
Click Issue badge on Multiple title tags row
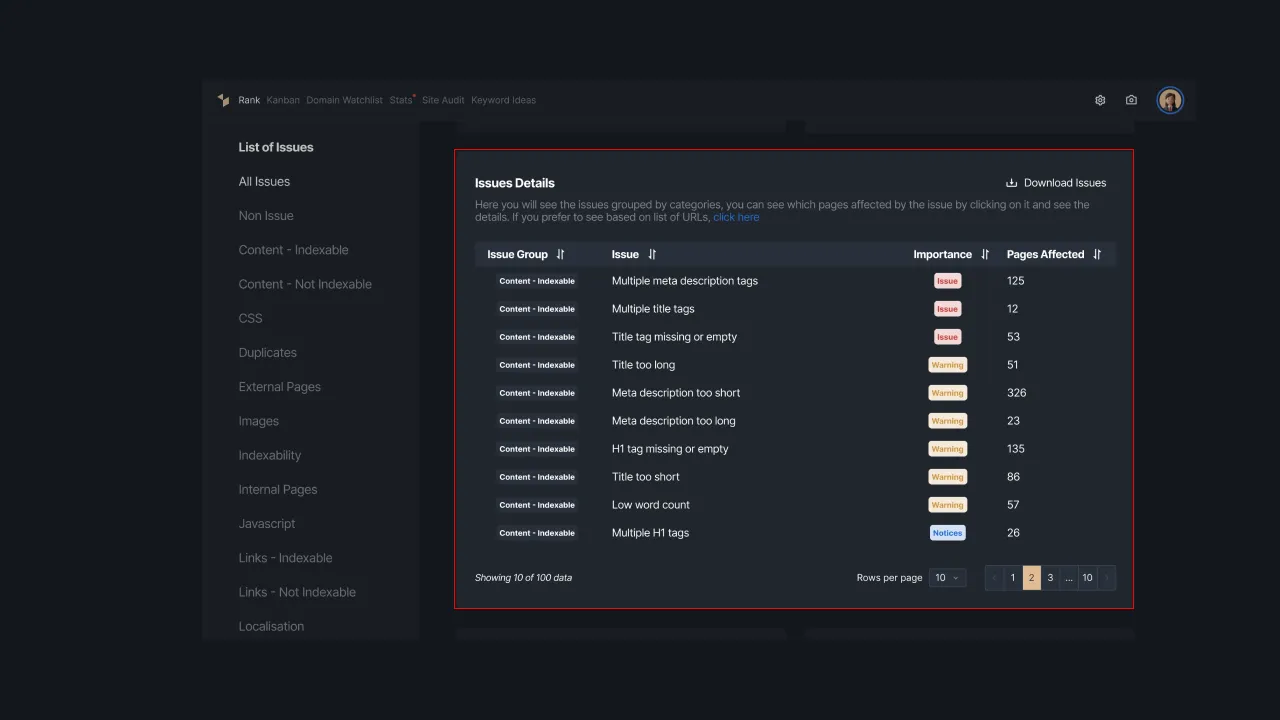(947, 309)
